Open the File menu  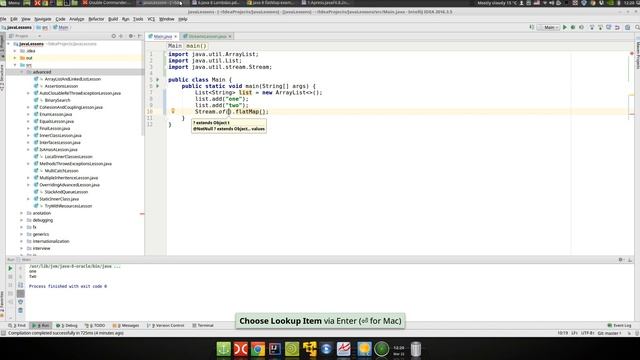point(3,19)
